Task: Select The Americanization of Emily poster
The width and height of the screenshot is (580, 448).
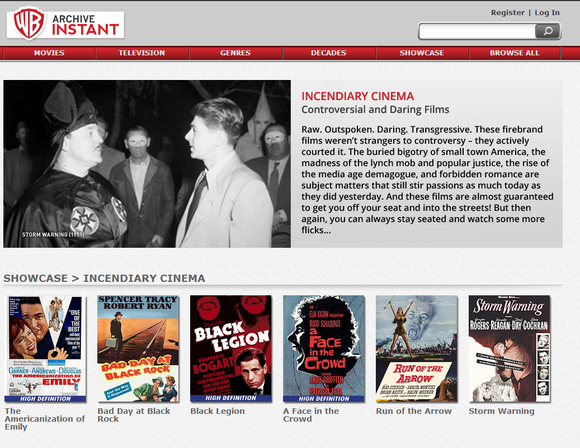Action: click(45, 349)
